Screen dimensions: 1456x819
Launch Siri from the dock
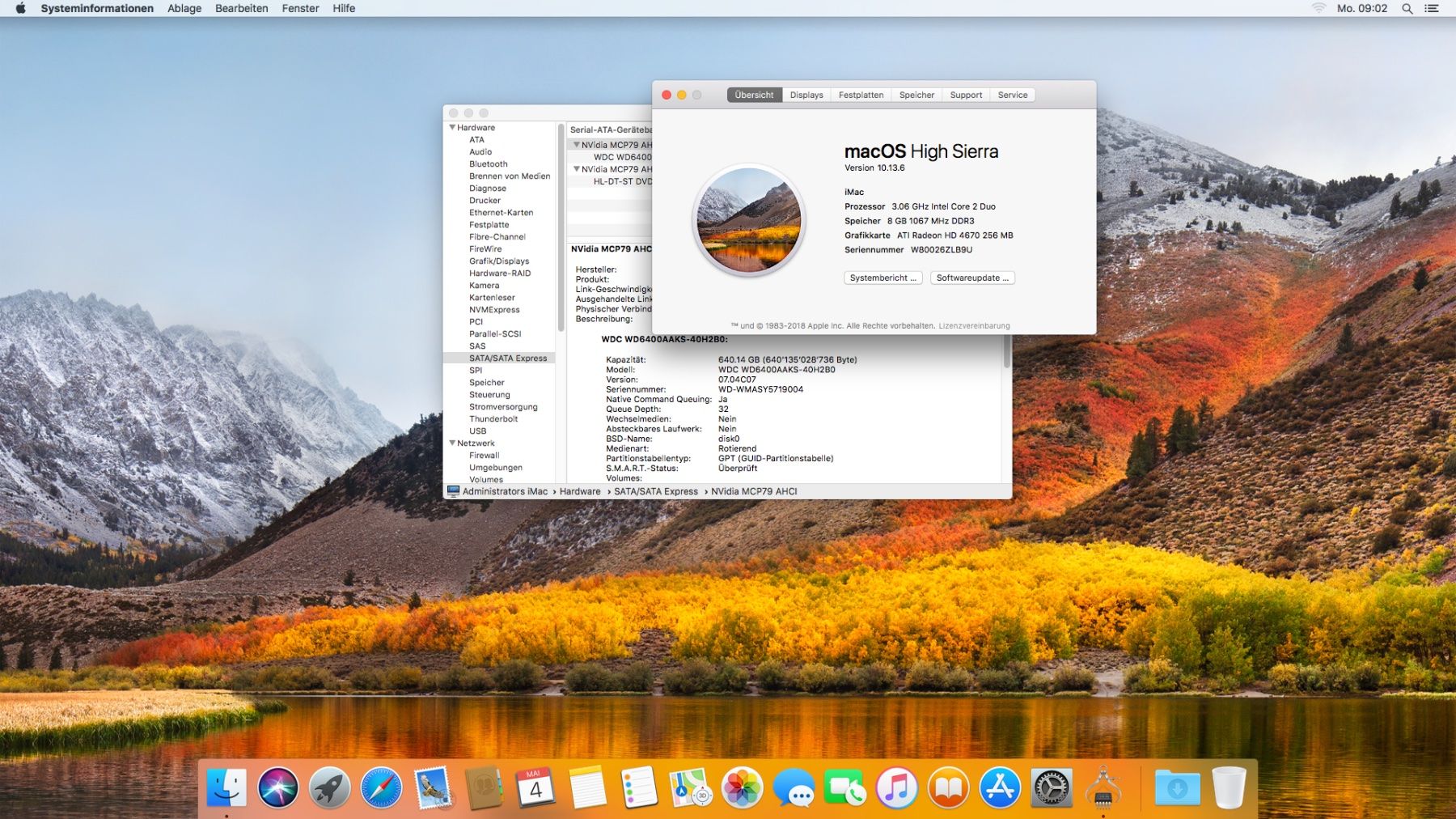(x=278, y=787)
